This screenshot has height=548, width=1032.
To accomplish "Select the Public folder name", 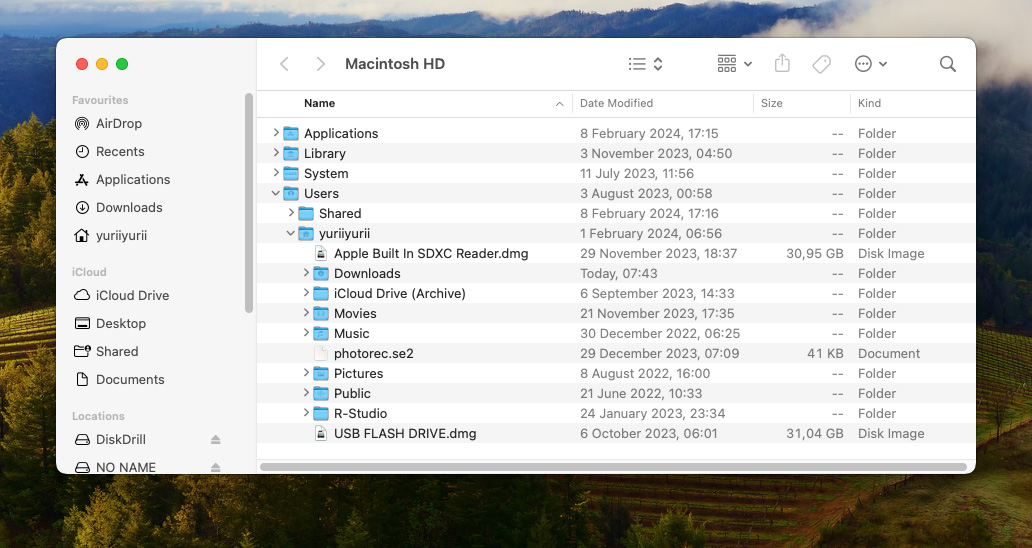I will coord(352,393).
